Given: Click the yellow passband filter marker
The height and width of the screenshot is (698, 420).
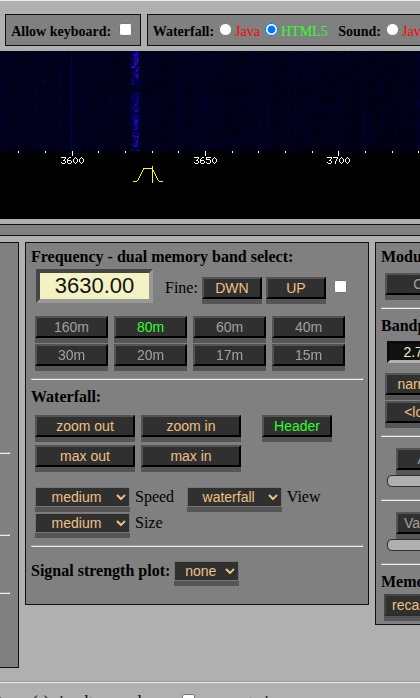Looking at the screenshot, I should click(148, 174).
